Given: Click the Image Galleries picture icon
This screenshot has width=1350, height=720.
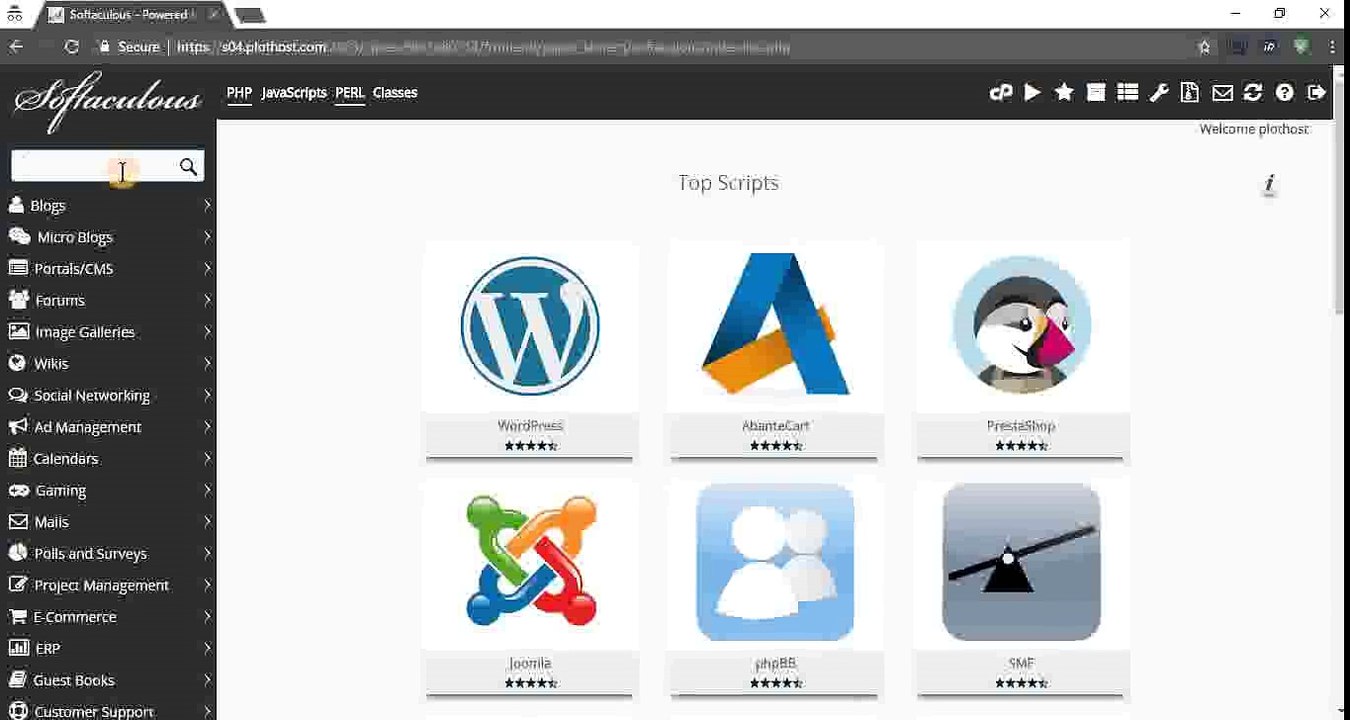Looking at the screenshot, I should point(18,331).
